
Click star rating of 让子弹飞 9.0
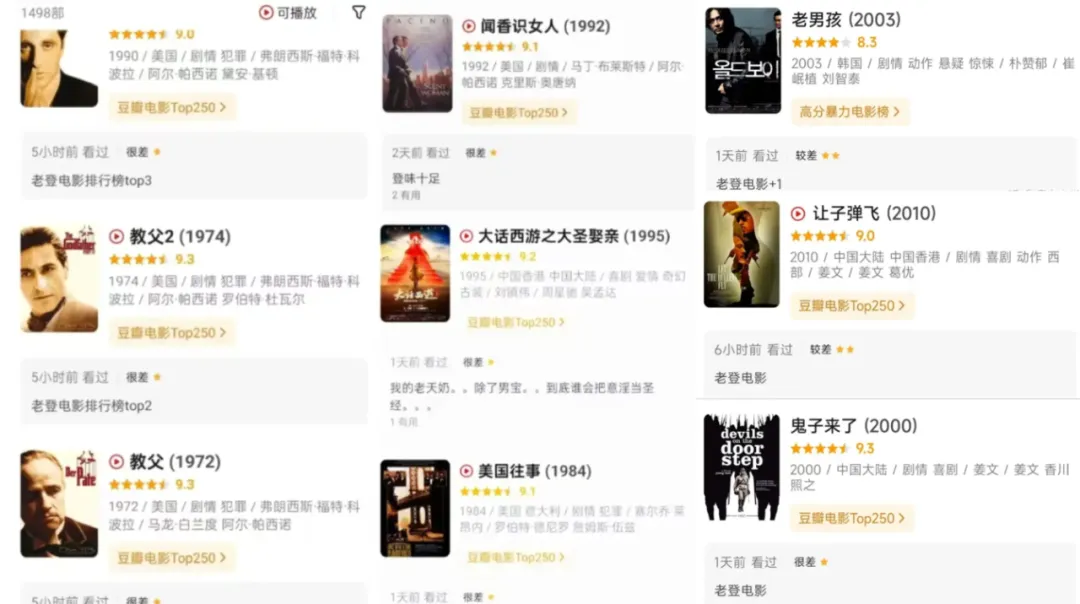(x=832, y=236)
